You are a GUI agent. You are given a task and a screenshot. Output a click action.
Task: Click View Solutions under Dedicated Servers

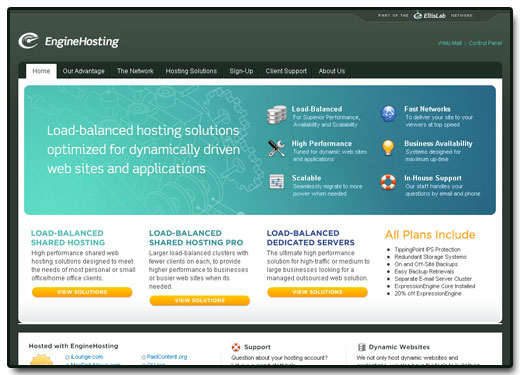pyautogui.click(x=317, y=292)
